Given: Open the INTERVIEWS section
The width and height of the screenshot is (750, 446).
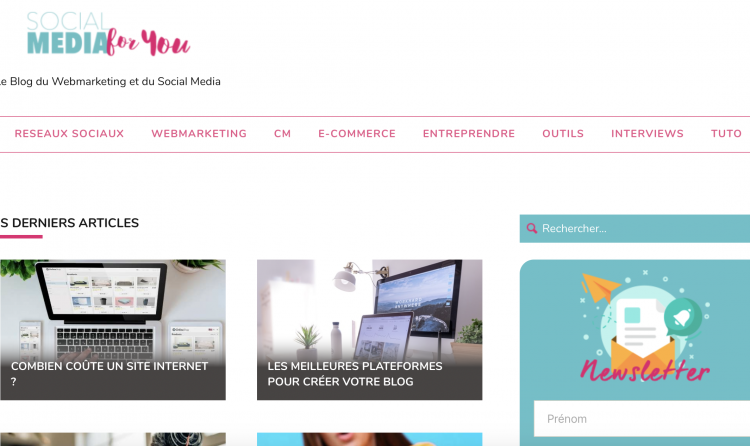Looking at the screenshot, I should tap(647, 134).
